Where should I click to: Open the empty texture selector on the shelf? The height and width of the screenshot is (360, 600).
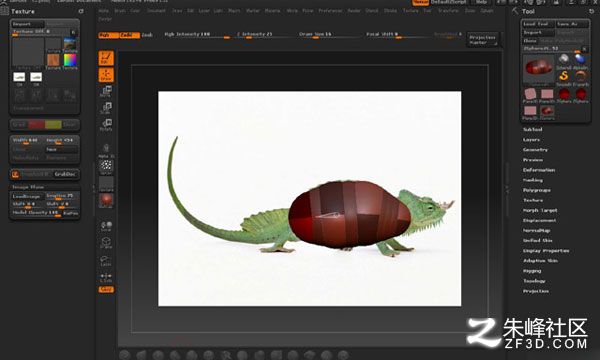point(106,184)
